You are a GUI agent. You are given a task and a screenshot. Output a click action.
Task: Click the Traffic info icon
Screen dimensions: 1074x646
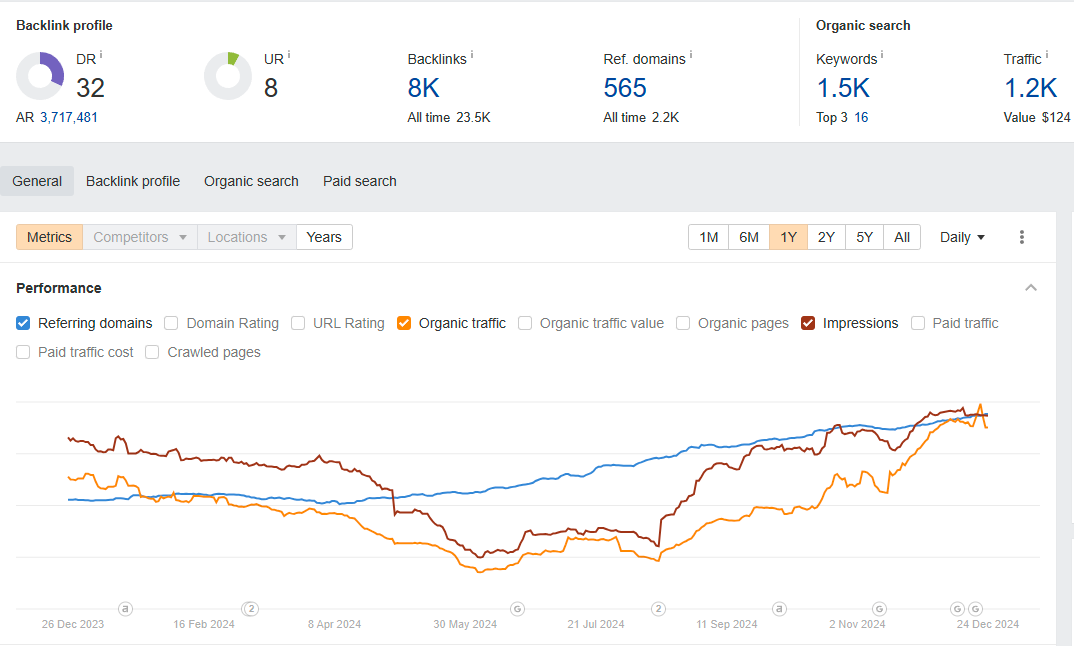(1047, 56)
